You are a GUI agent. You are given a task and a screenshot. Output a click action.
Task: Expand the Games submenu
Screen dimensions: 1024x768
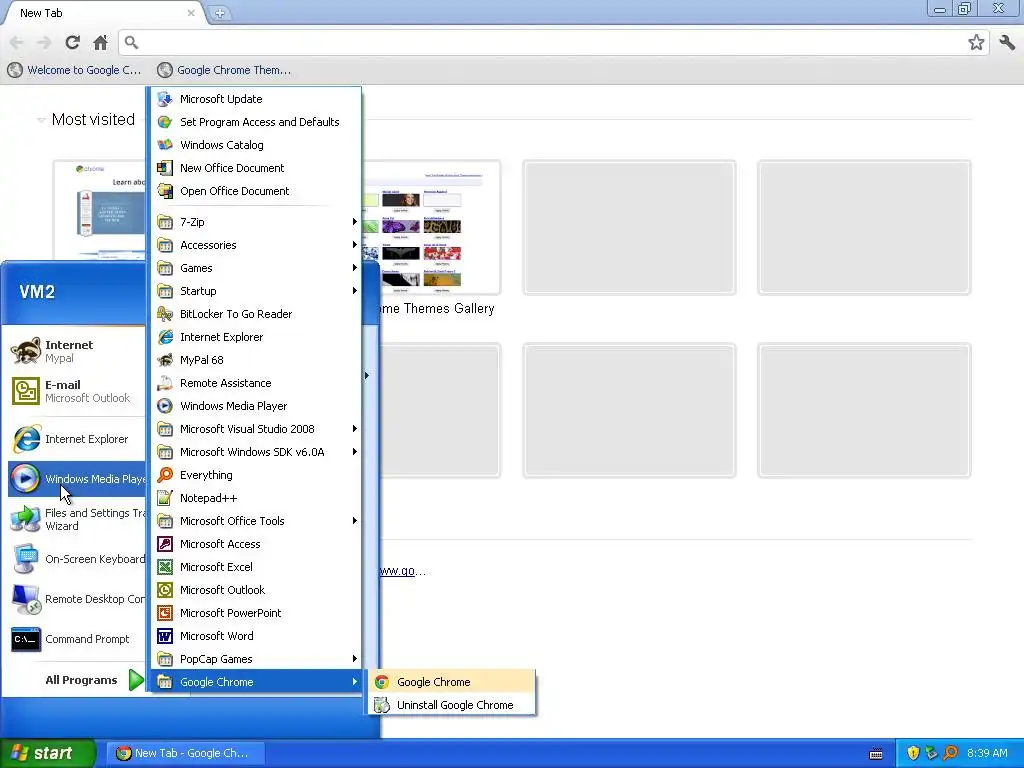256,268
